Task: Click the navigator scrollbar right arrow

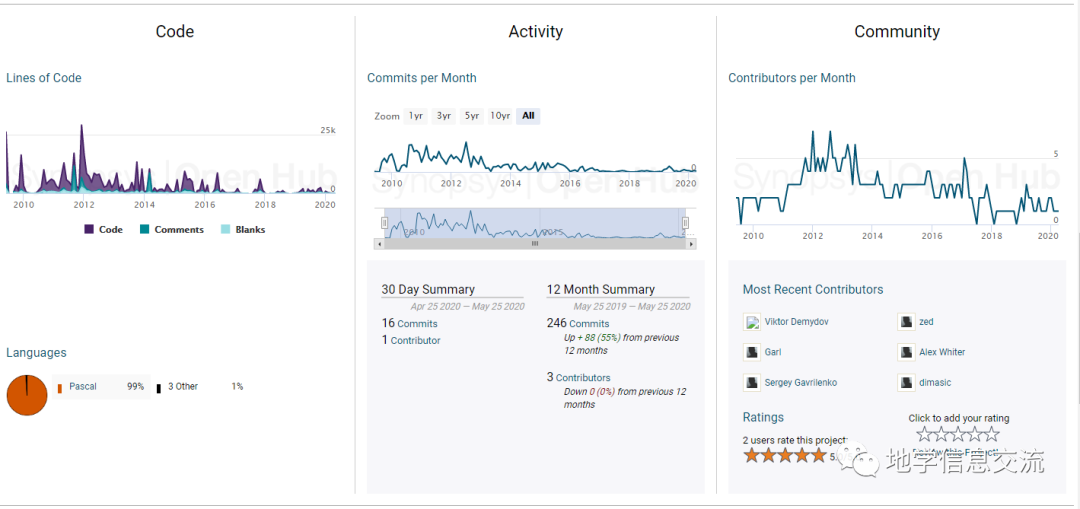Action: pos(692,244)
